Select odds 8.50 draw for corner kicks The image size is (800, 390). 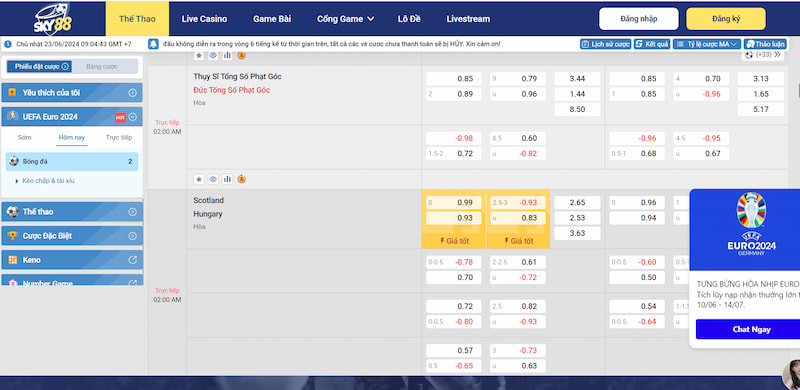[577, 109]
